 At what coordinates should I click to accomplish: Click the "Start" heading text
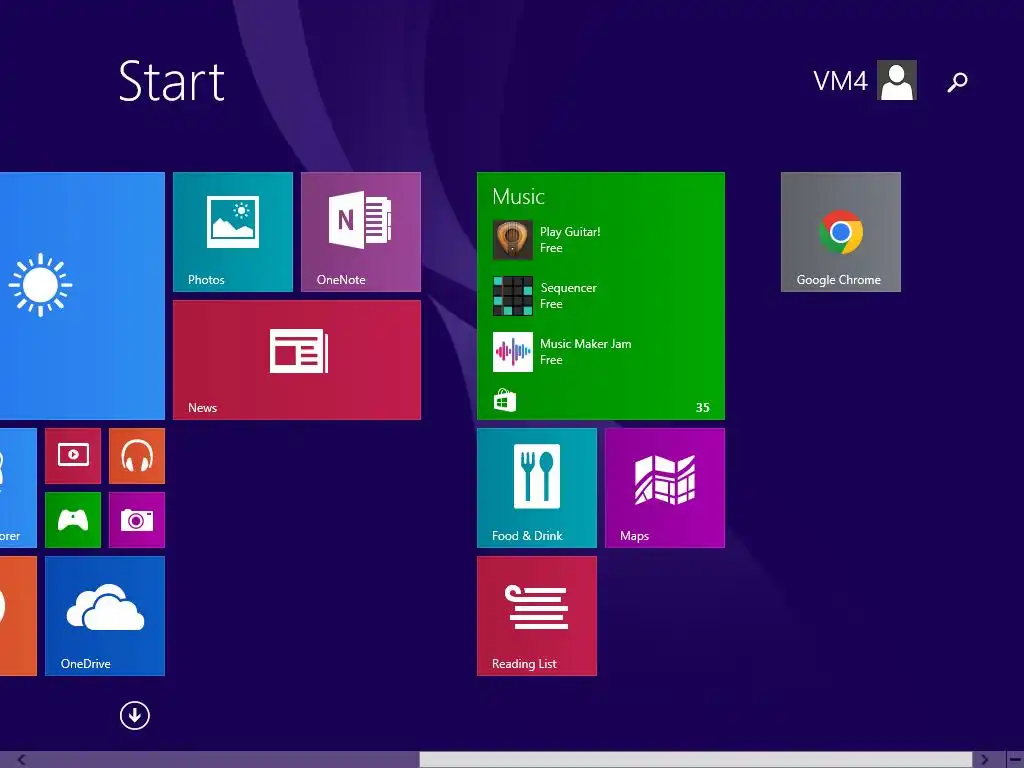coord(172,82)
